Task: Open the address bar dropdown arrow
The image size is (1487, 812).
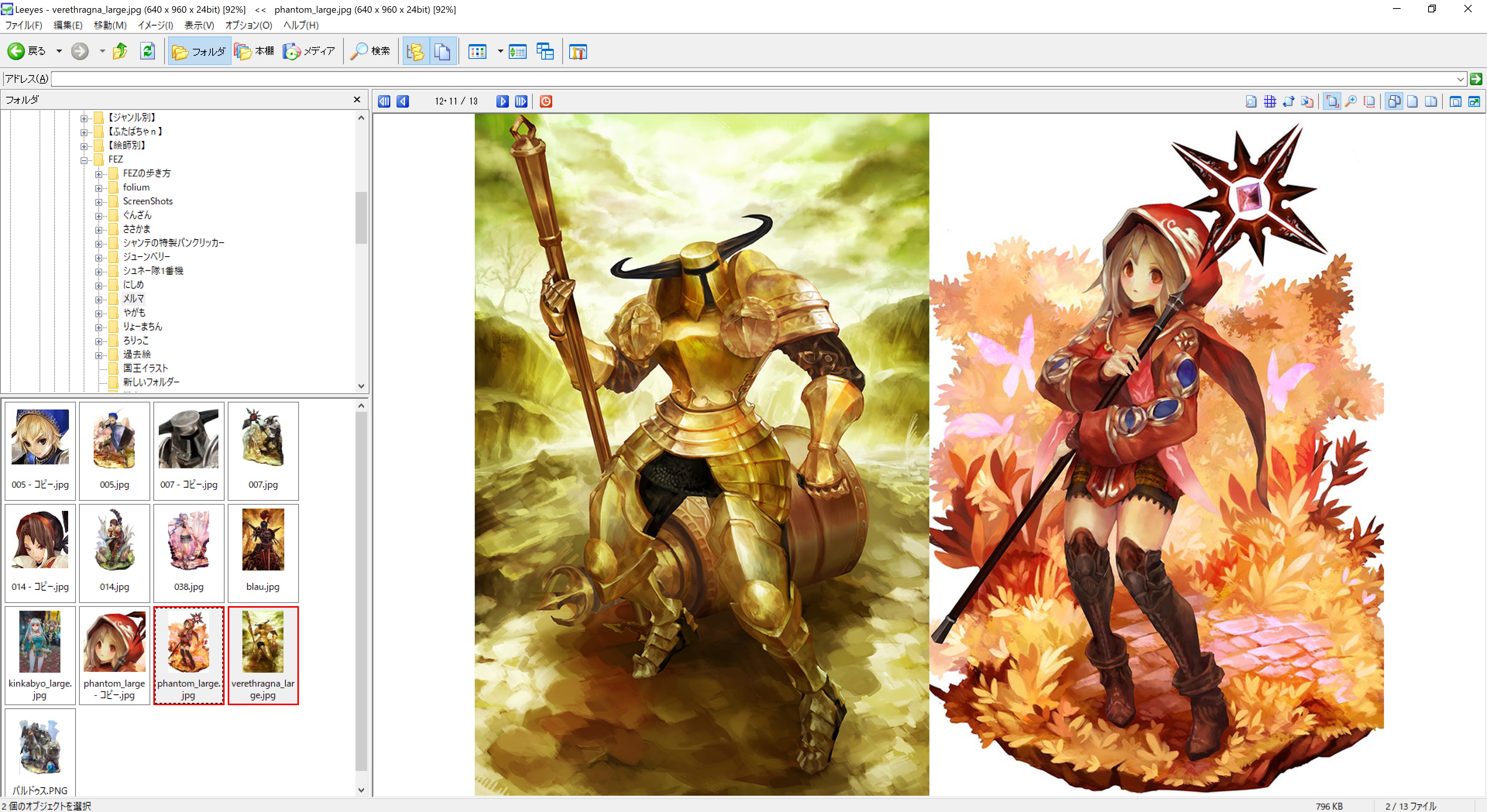Action: (x=1460, y=79)
